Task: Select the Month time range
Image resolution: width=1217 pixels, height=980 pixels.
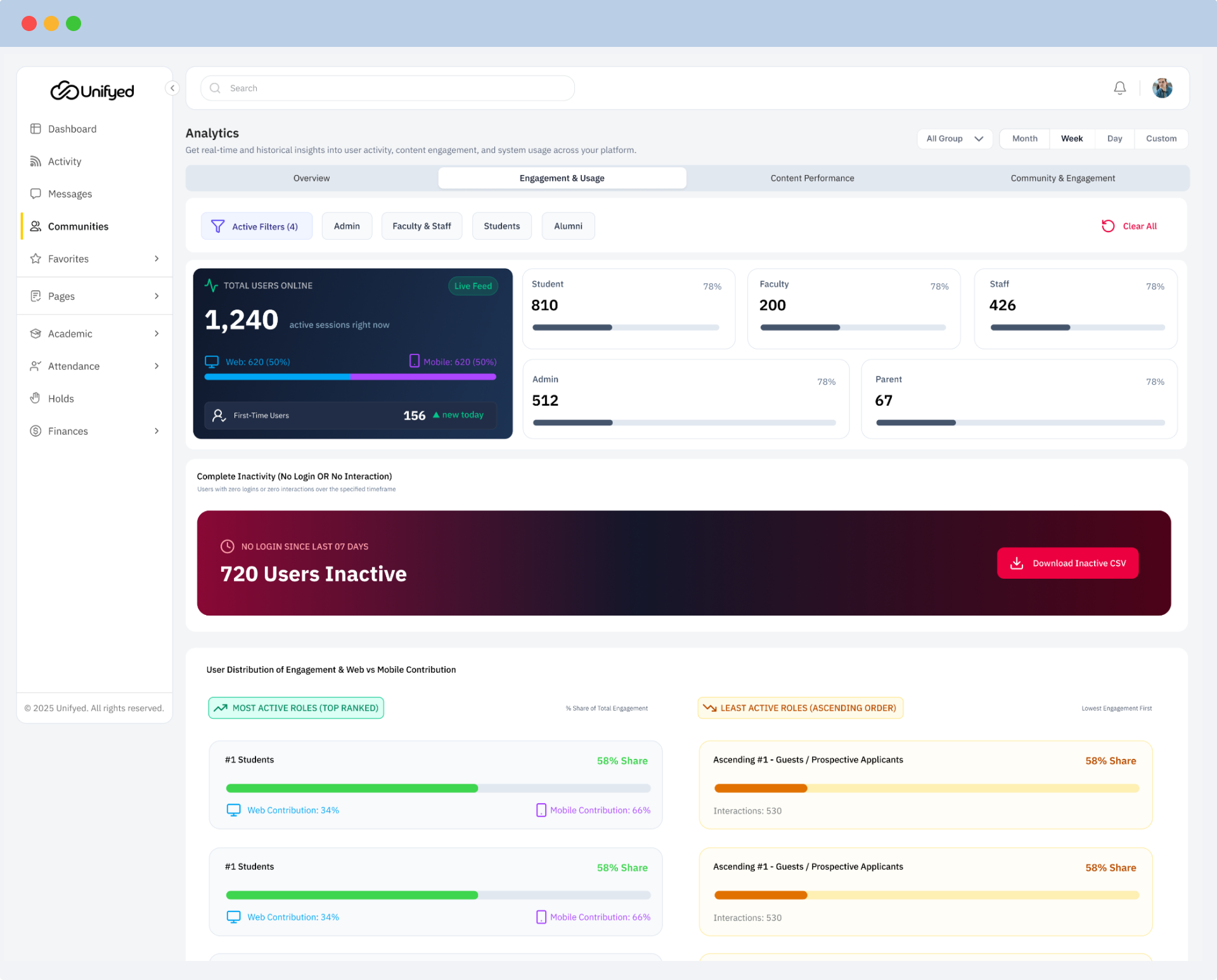Action: point(1025,139)
